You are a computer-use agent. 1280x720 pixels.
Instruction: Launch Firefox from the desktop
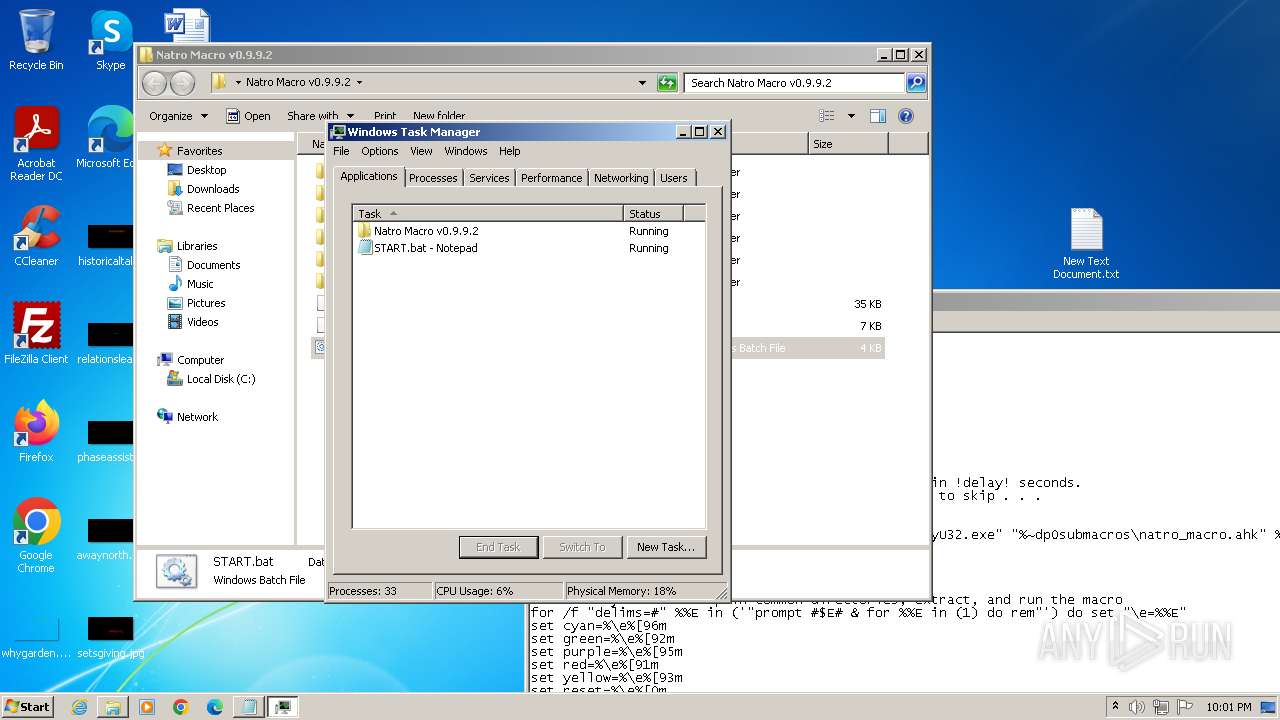[36, 432]
